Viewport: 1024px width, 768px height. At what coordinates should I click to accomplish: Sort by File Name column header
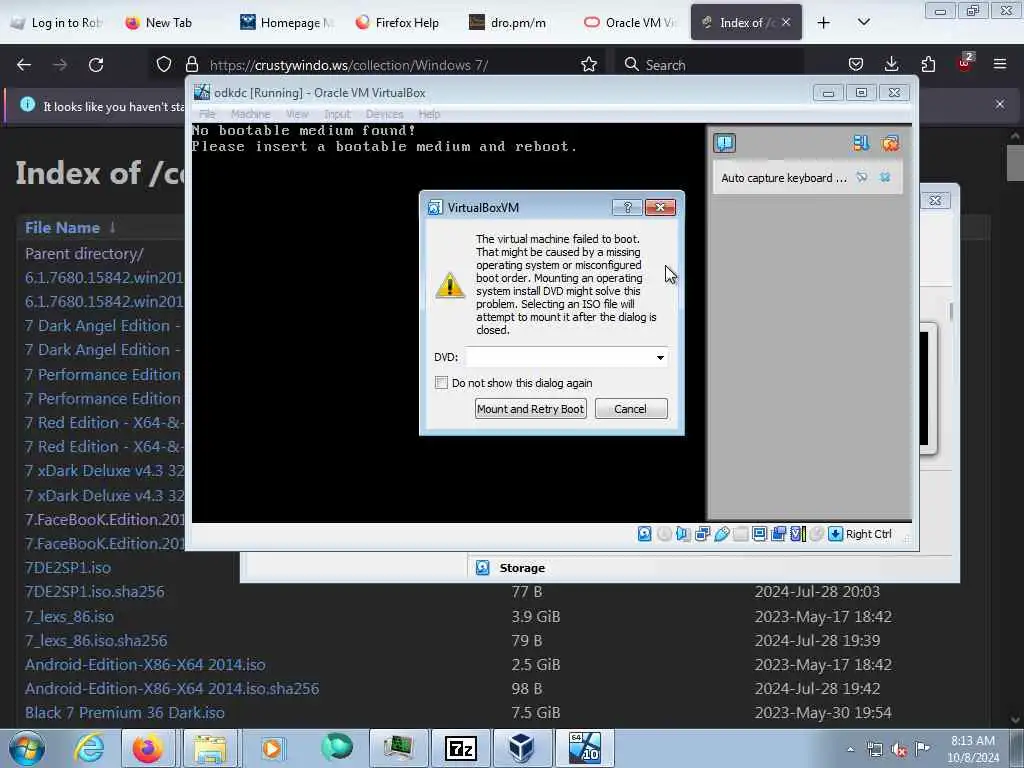pyautogui.click(x=63, y=227)
